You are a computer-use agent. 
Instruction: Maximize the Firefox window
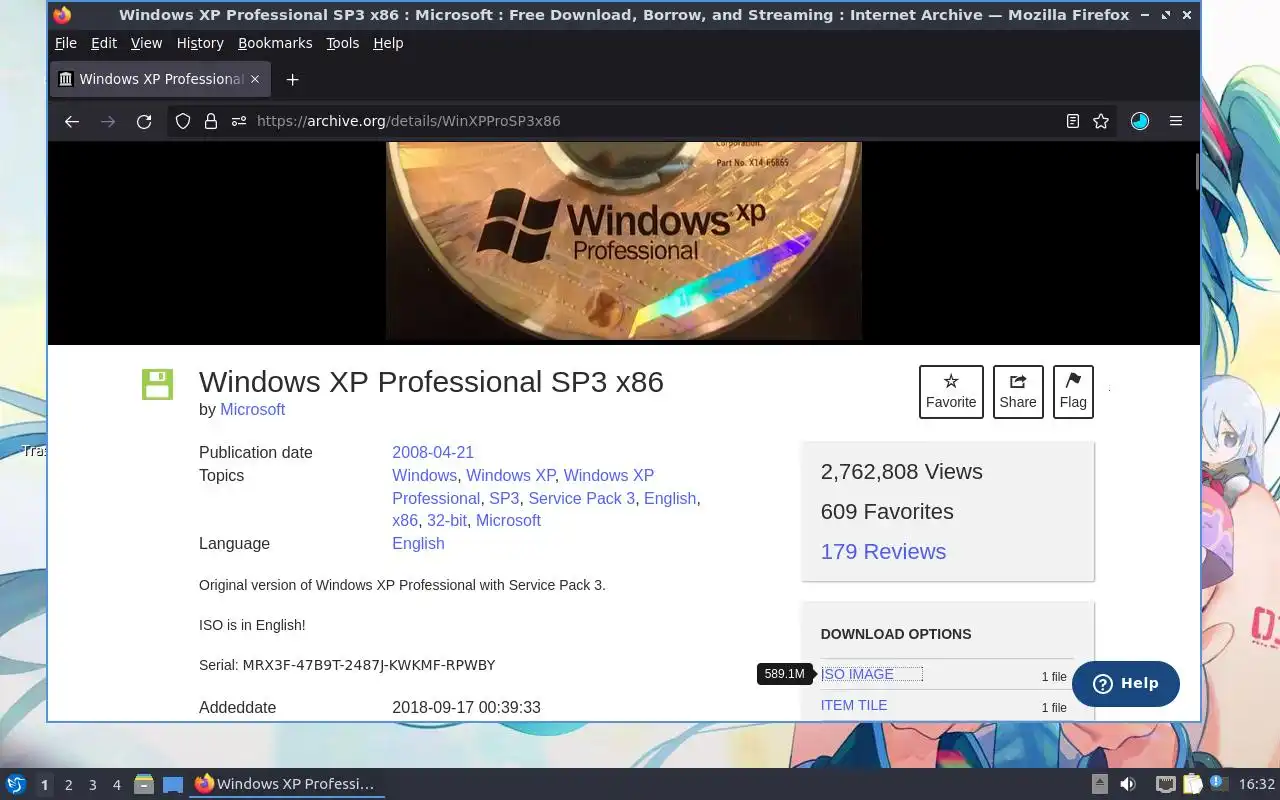click(1166, 15)
